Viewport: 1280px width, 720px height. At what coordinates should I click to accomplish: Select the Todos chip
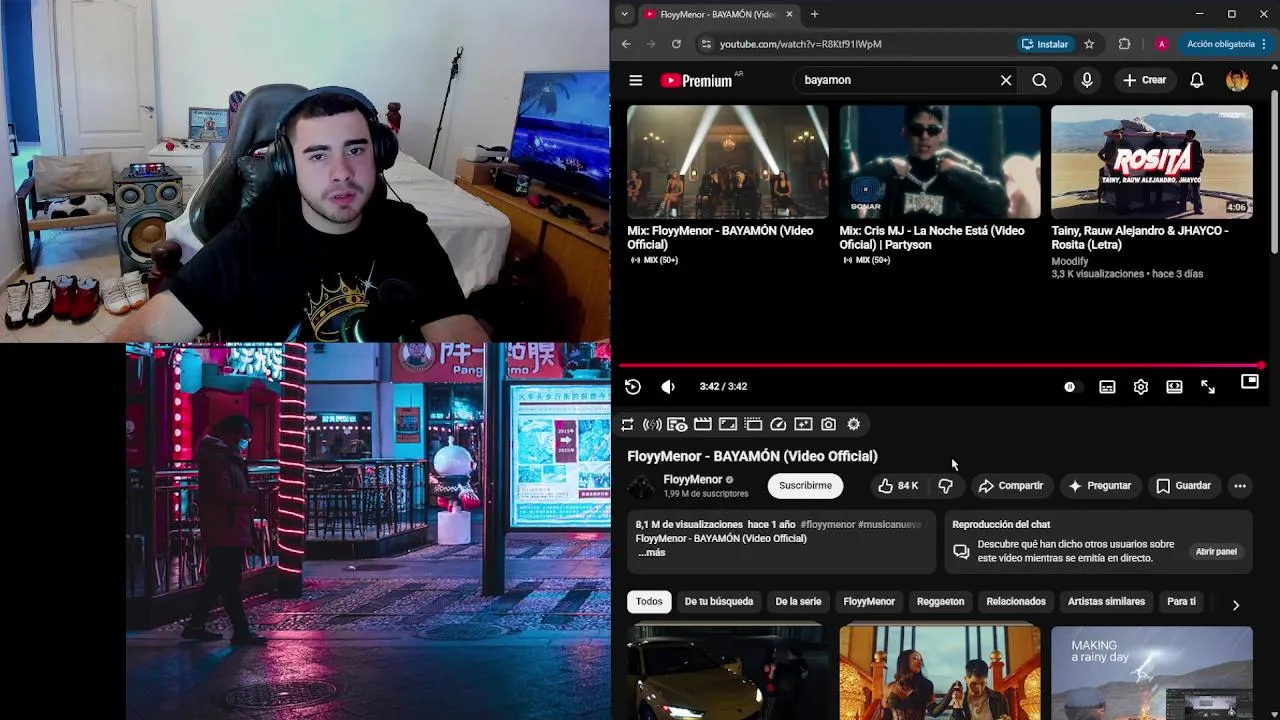[x=649, y=602]
